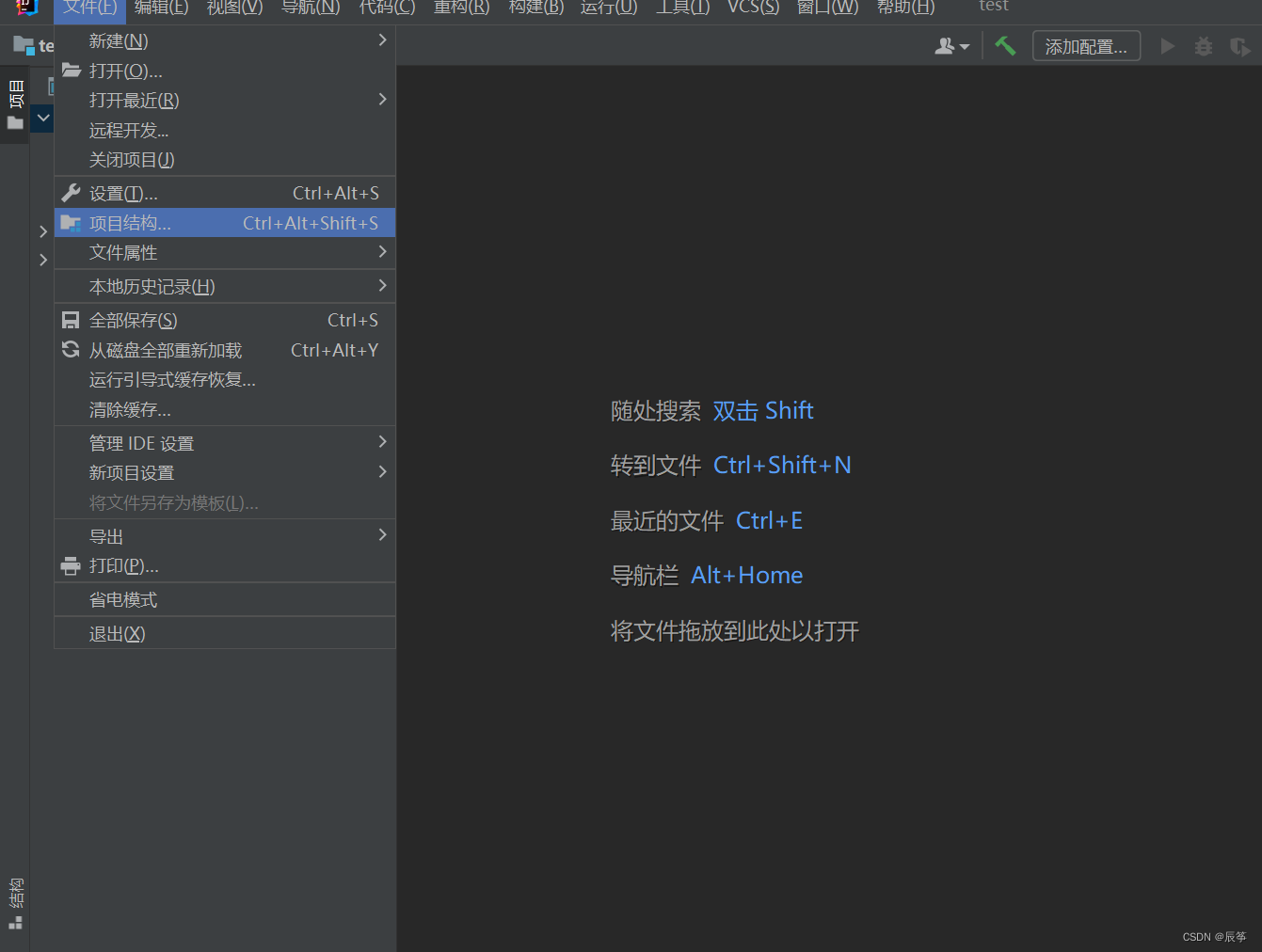Screen dimensions: 1262x952
Task: Click the 双击 Shift search hint
Action: point(762,411)
